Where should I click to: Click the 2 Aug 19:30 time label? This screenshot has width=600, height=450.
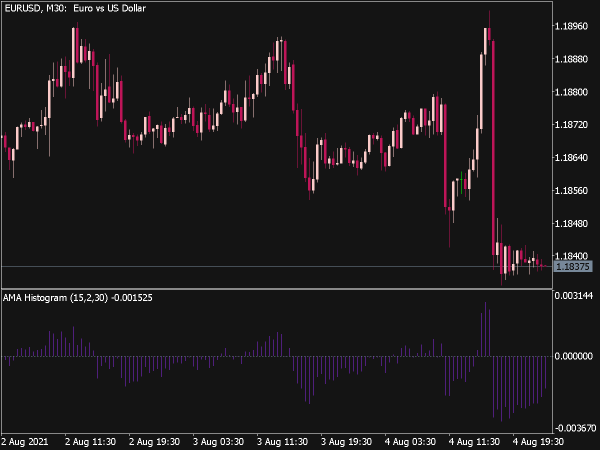(154, 442)
